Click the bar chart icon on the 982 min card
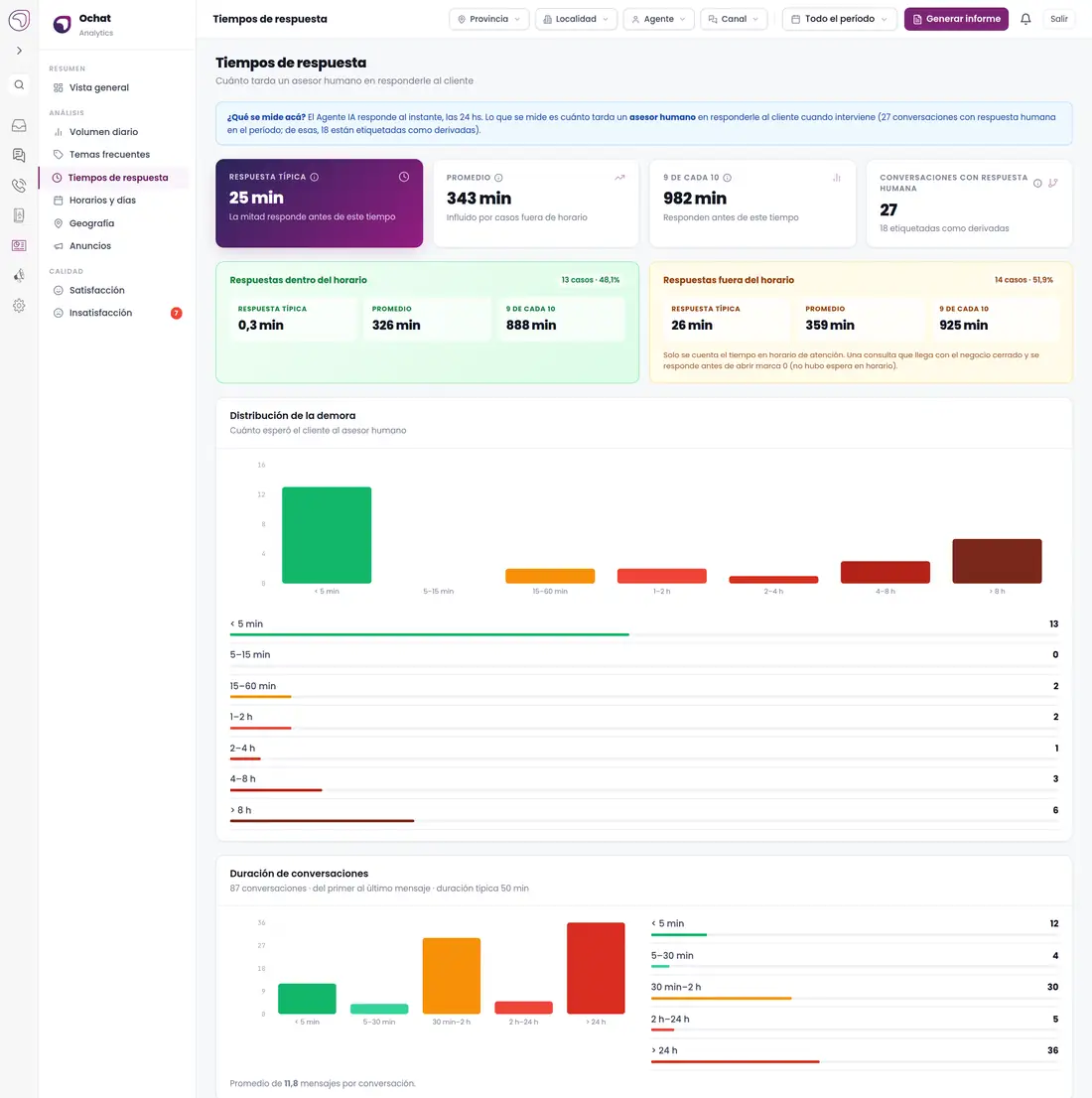 pyautogui.click(x=836, y=178)
